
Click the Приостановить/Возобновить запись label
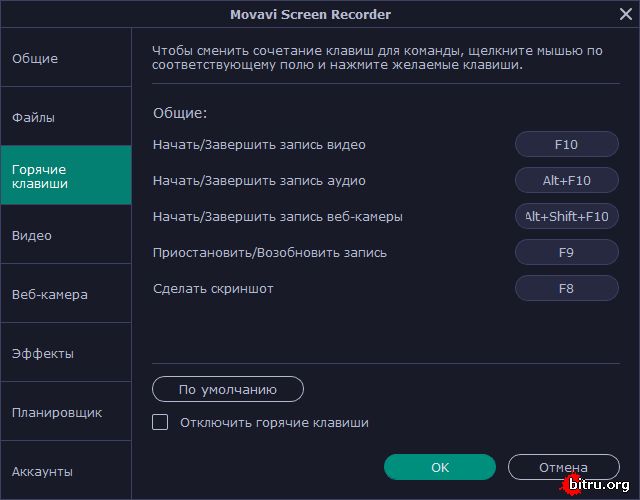[270, 253]
